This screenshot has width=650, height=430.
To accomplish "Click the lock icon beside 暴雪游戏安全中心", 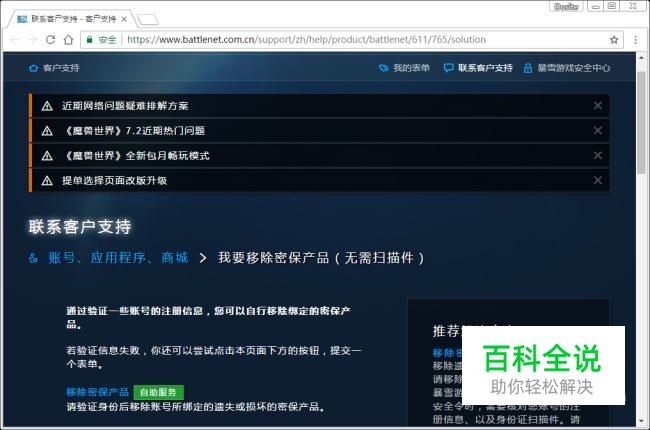I will 528,68.
